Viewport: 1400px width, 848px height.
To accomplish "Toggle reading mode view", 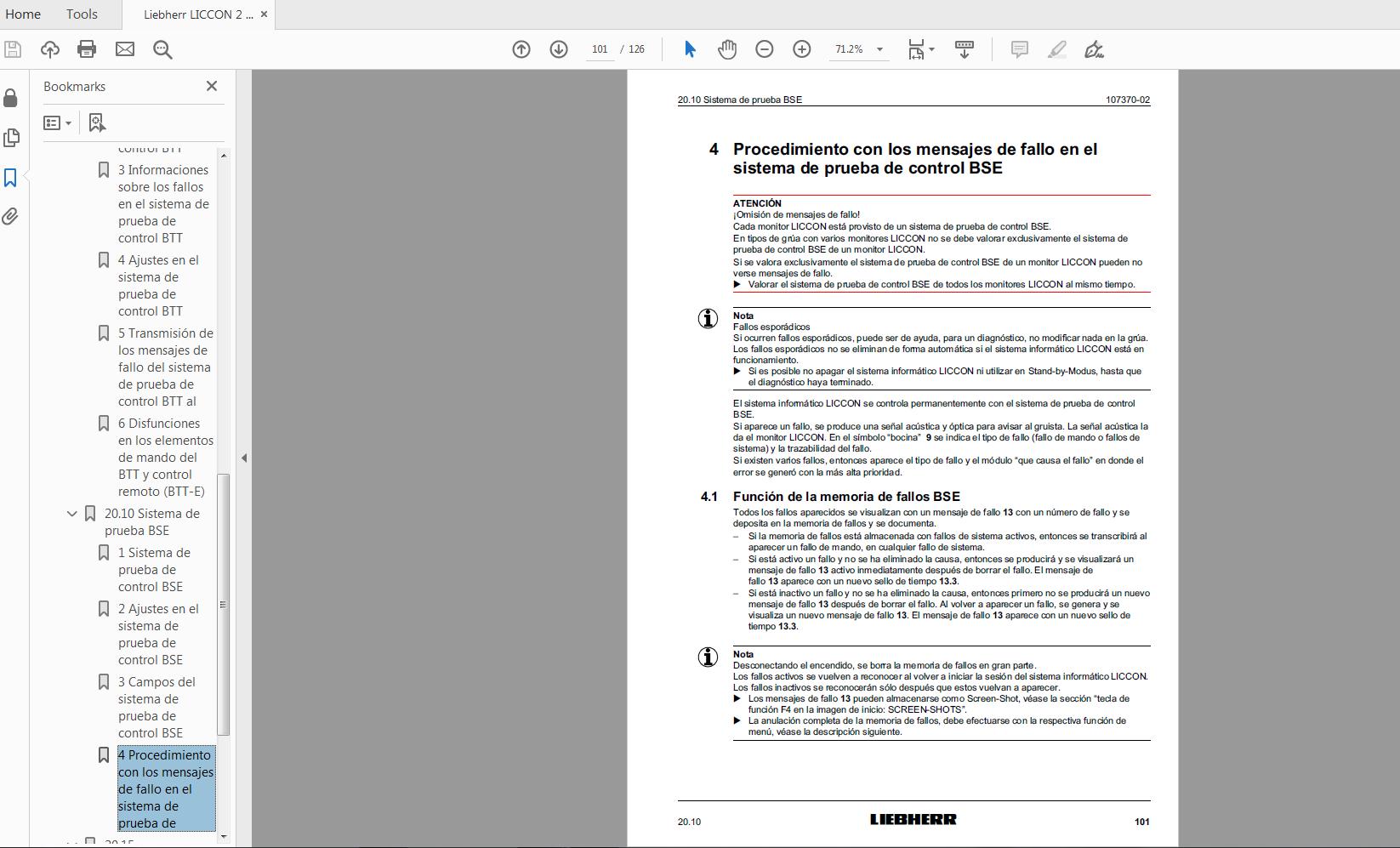I will tap(965, 49).
